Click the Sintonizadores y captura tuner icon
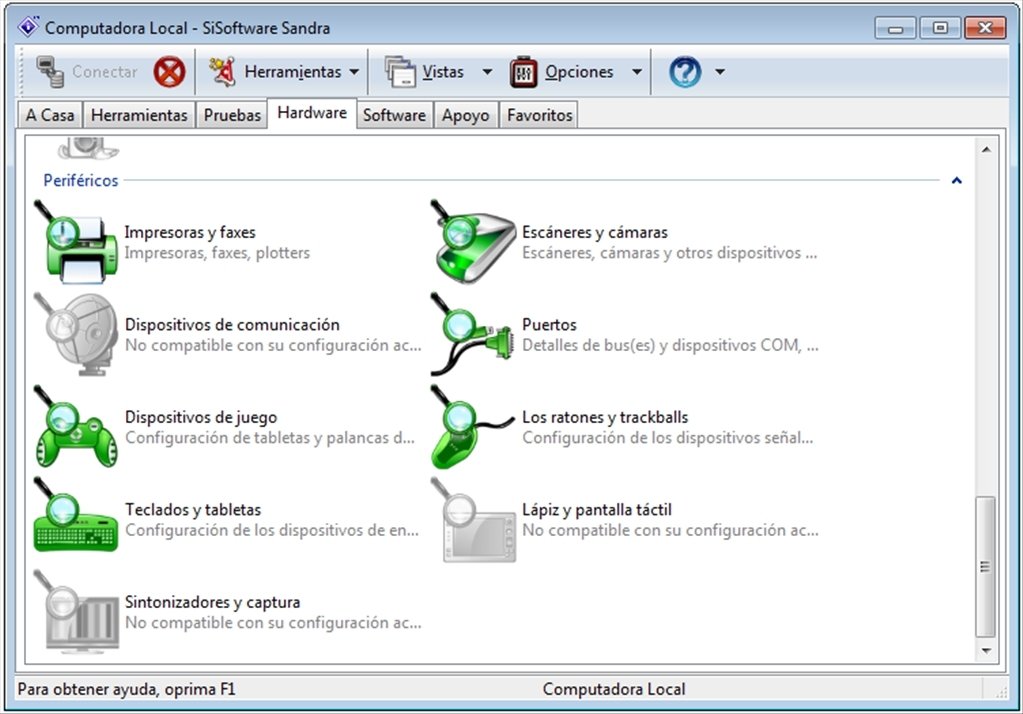This screenshot has width=1023, height=714. (76, 612)
